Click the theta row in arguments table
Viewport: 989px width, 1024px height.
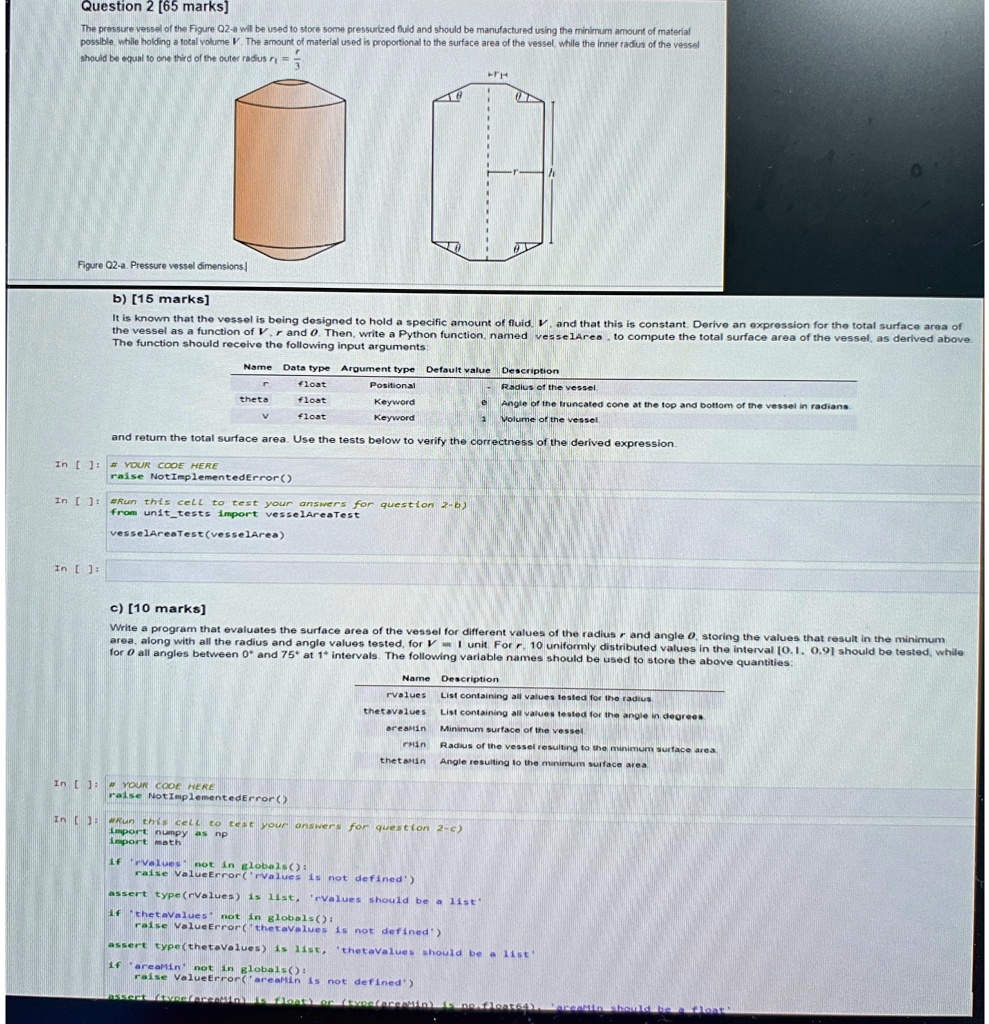pos(543,401)
